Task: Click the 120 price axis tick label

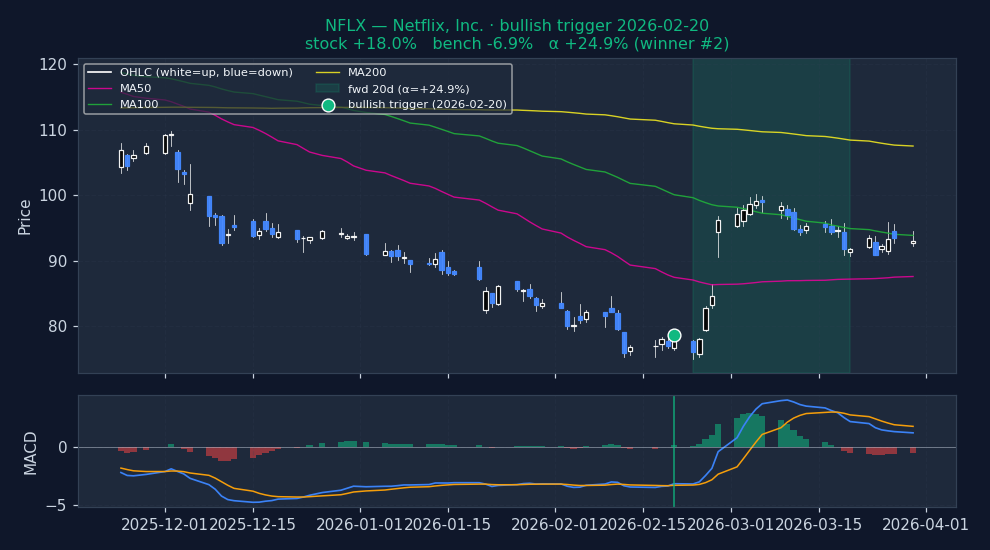Action: point(52,64)
